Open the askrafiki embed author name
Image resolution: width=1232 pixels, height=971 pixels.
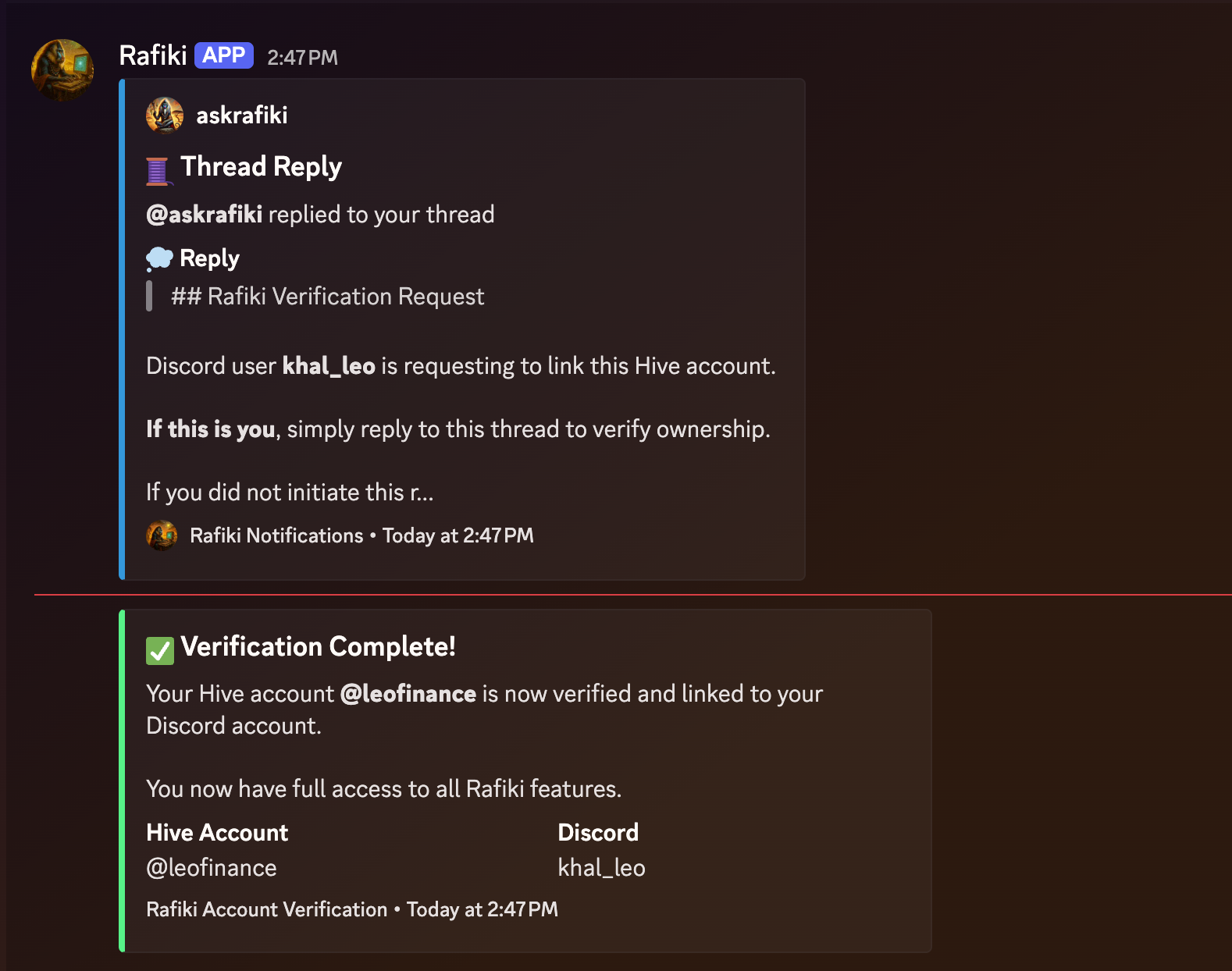(x=241, y=116)
